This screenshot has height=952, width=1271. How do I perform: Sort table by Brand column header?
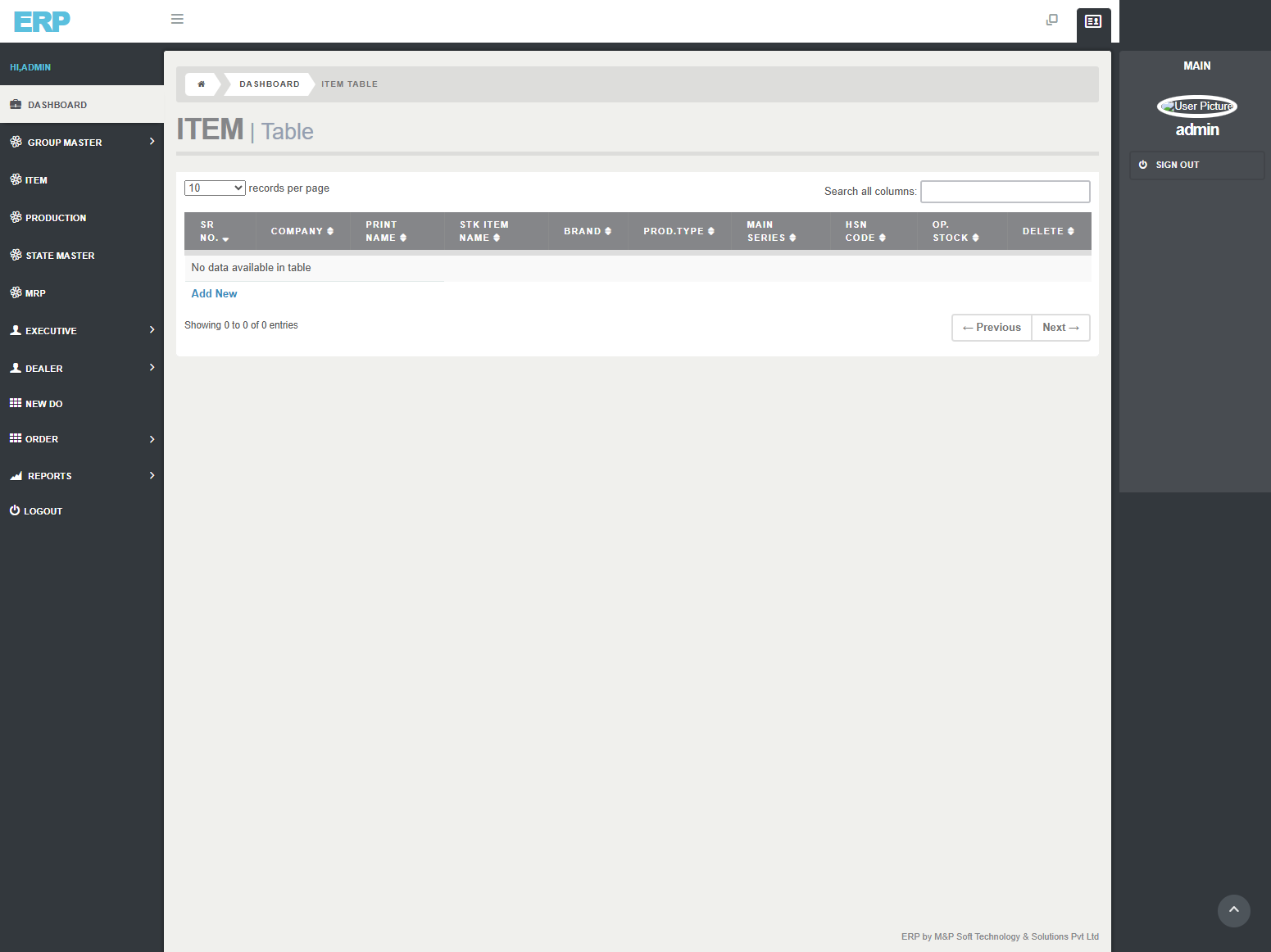[587, 232]
